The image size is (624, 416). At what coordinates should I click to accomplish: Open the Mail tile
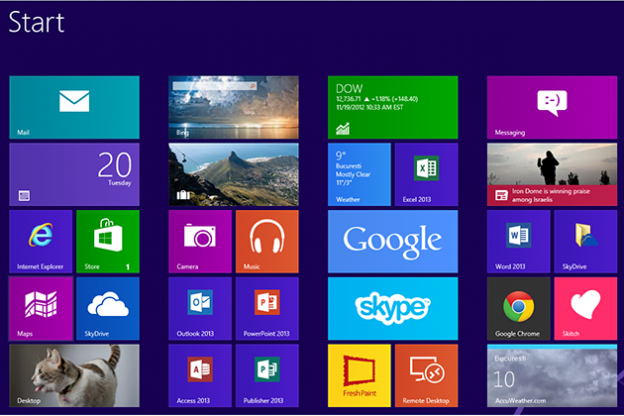74,107
